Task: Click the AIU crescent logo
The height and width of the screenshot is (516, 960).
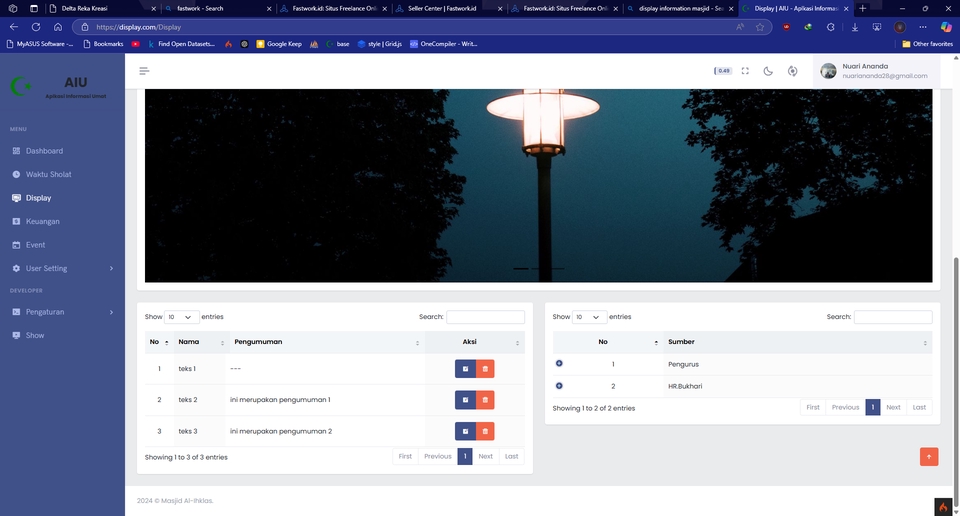Action: tap(20, 86)
